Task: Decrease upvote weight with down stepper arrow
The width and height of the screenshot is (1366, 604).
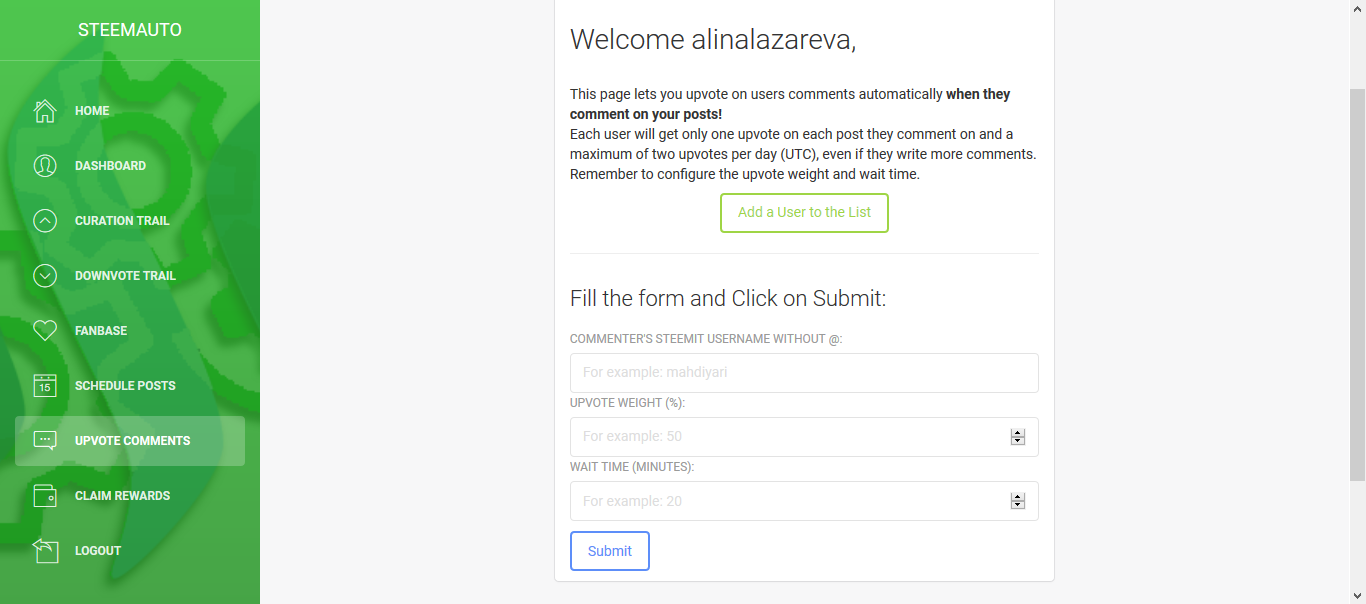Action: [x=1018, y=441]
